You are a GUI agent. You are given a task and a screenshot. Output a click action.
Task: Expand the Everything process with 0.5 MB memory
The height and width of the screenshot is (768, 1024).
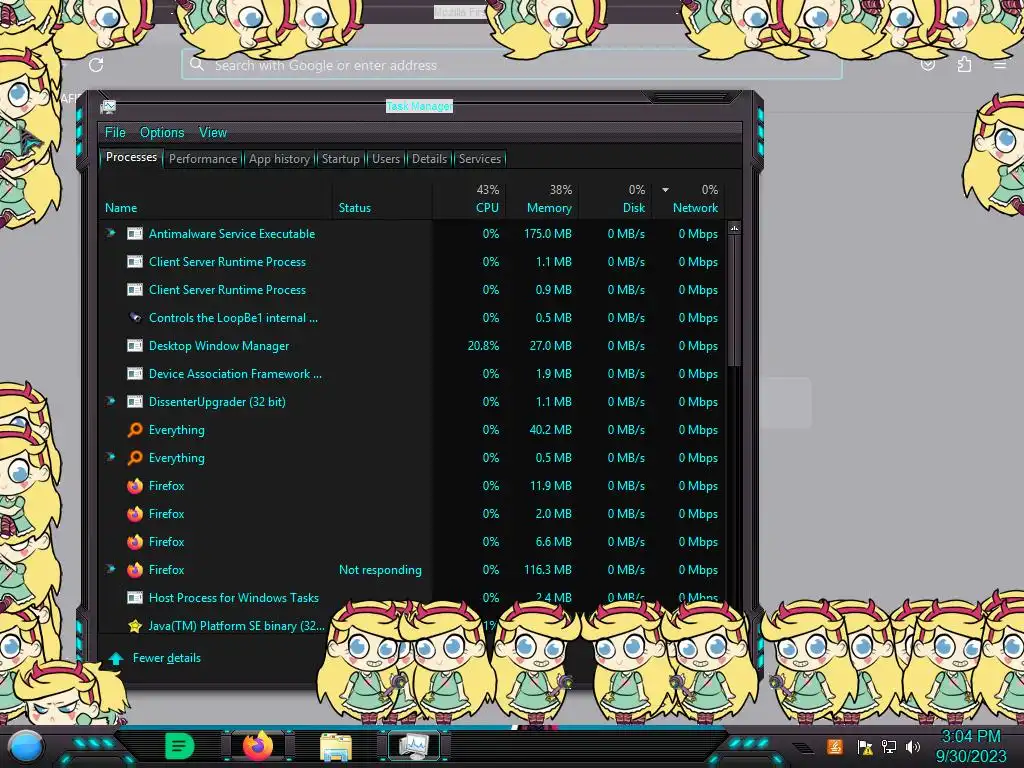click(x=111, y=457)
